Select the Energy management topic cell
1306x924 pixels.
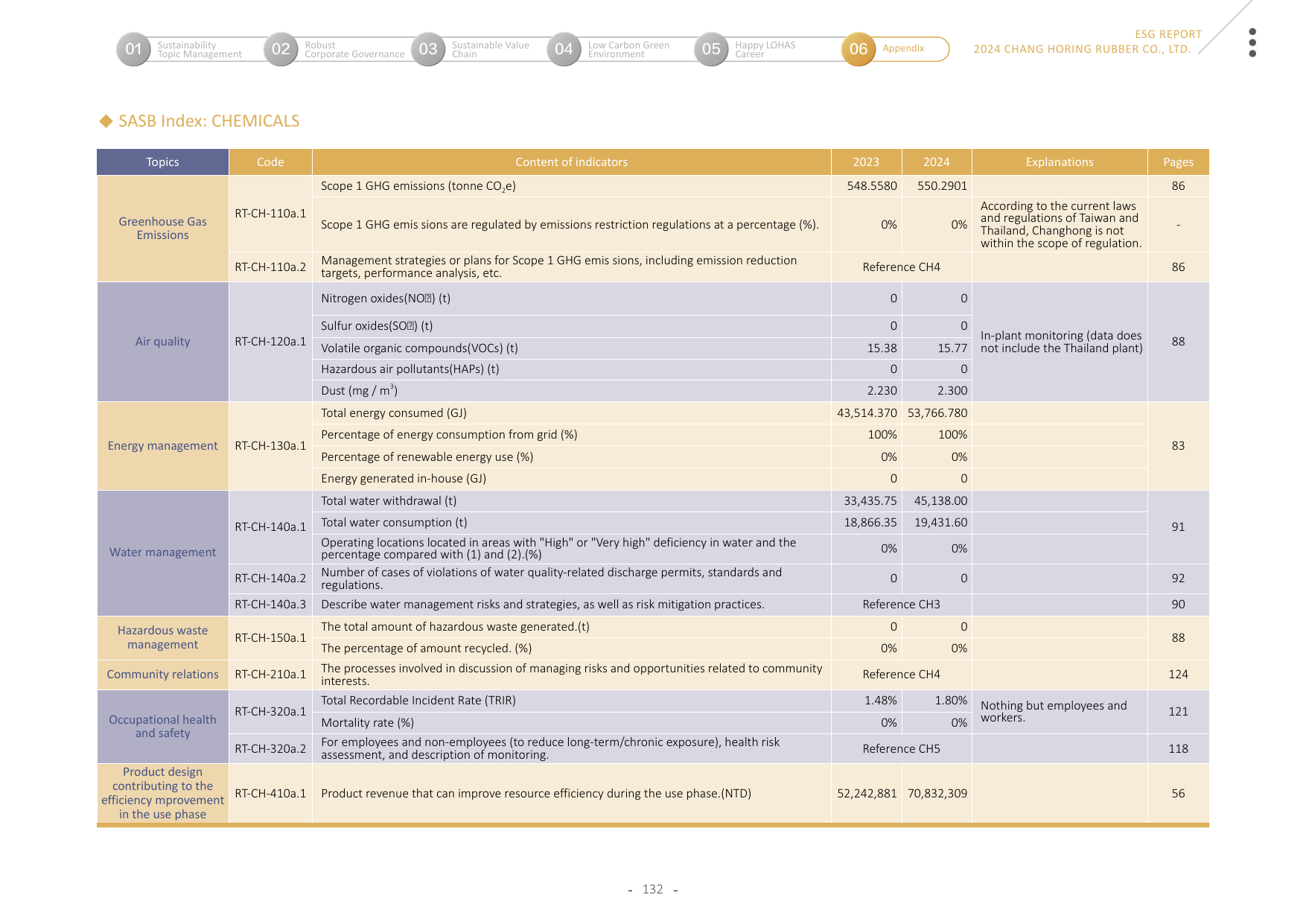(x=162, y=446)
